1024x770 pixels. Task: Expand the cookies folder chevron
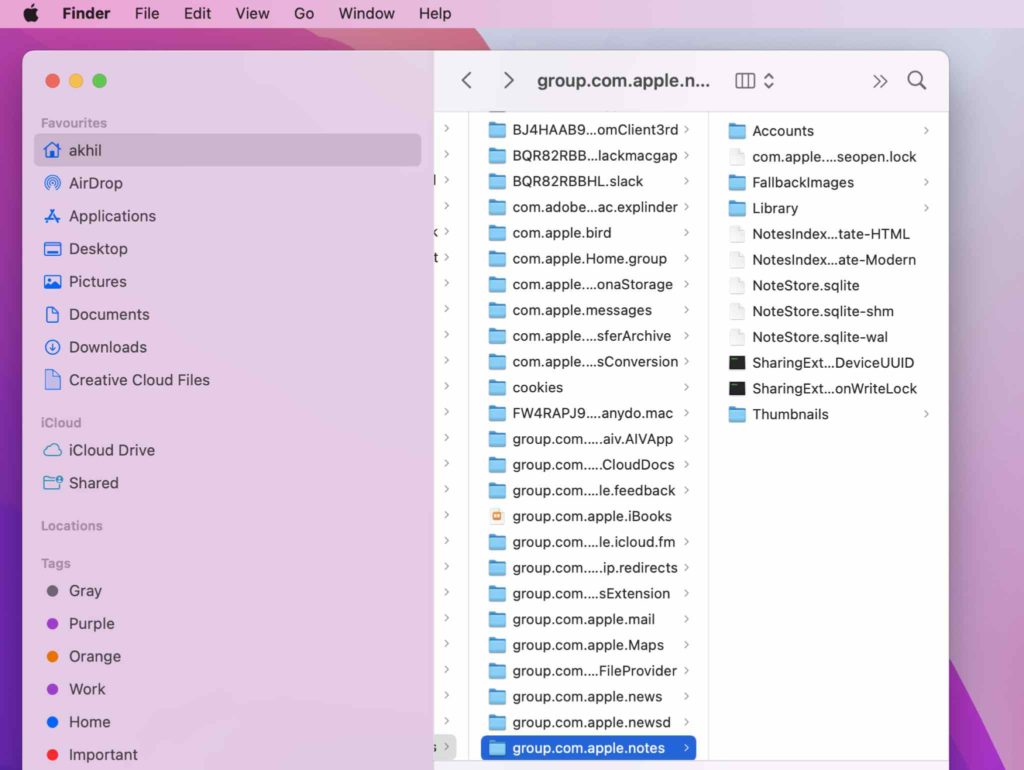click(686, 387)
